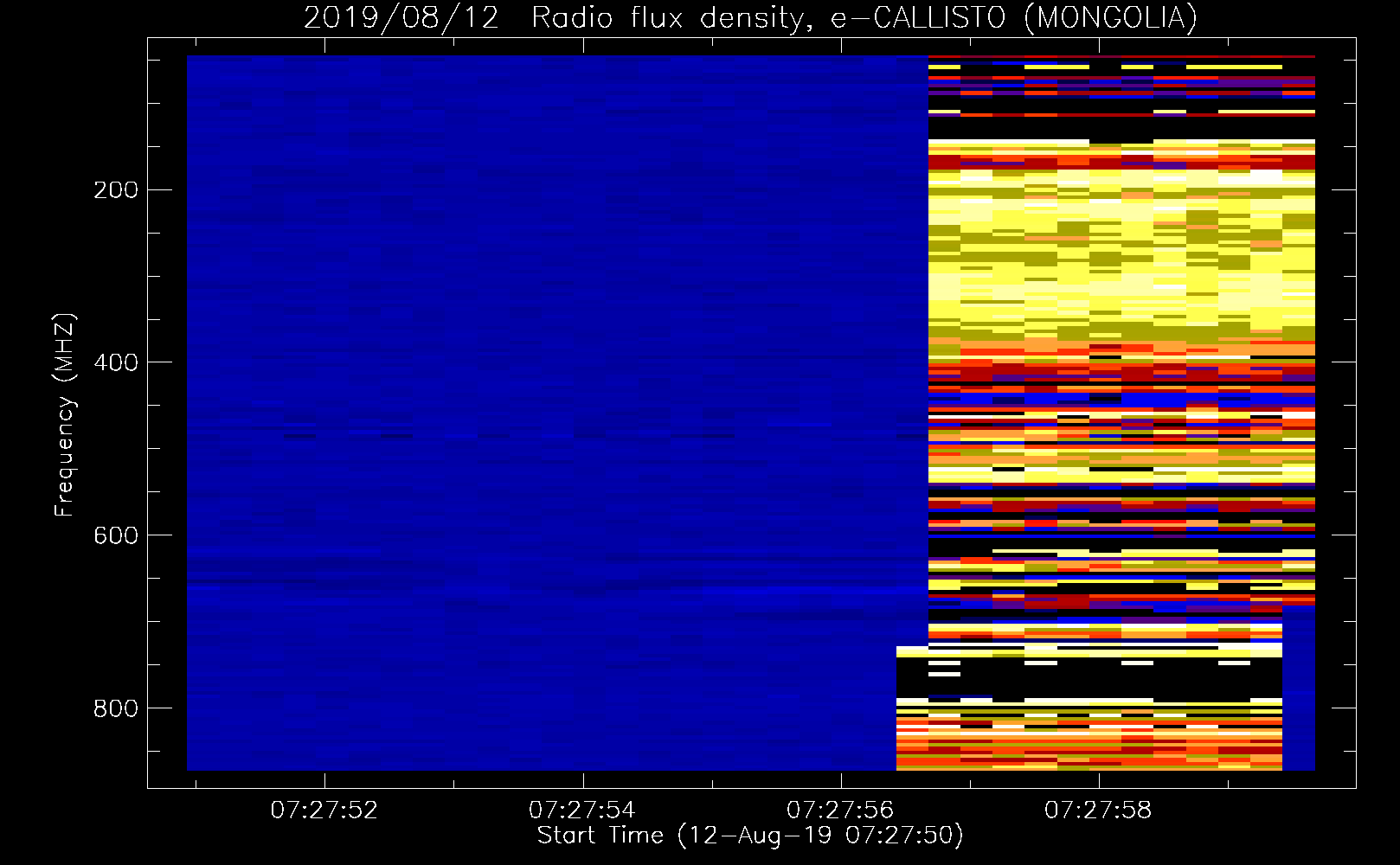
Task: Click the 'Start Time (12-Aug-19 07:27:50)' caption
Action: [750, 836]
